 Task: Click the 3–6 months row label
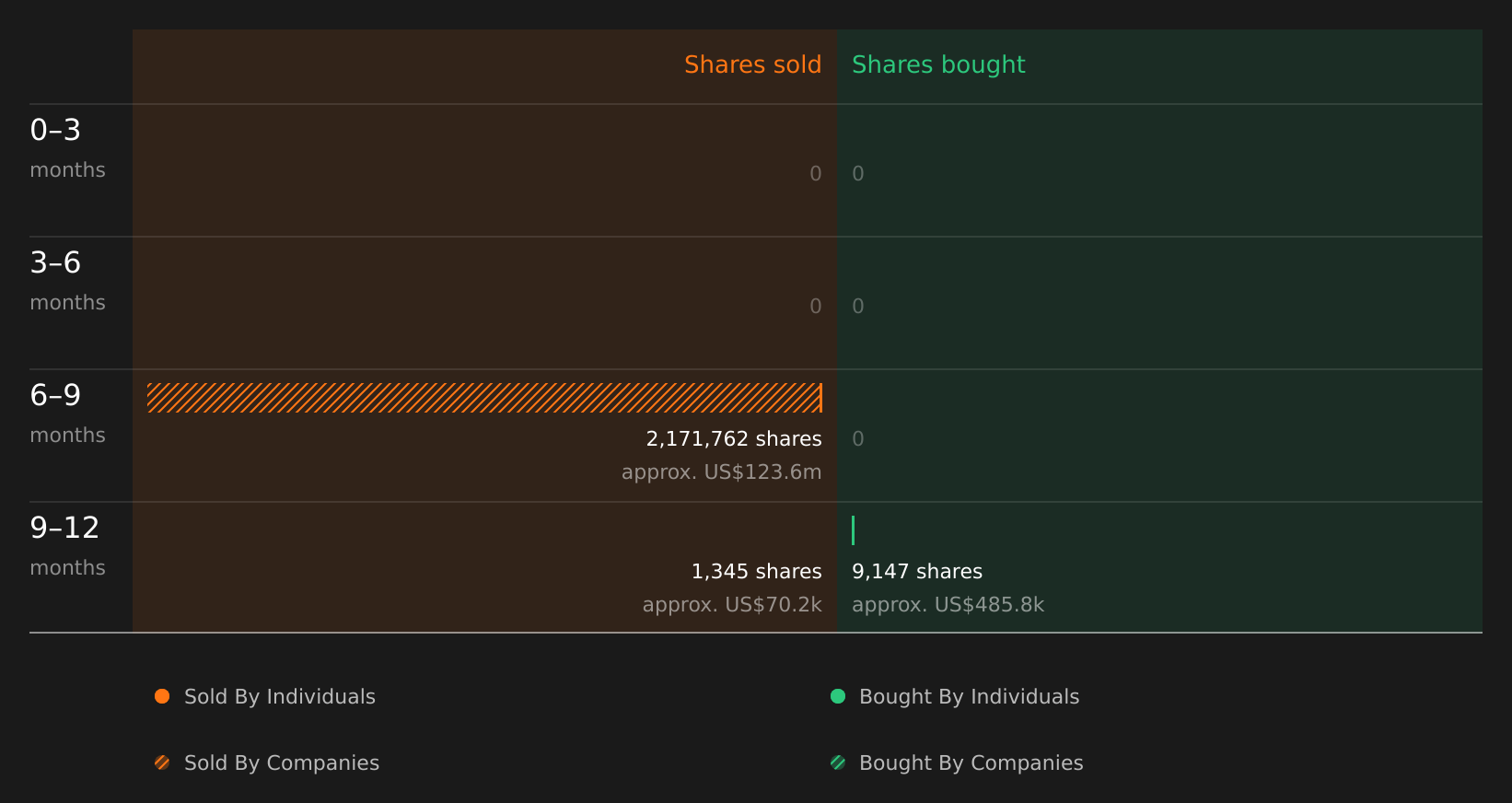tap(67, 280)
